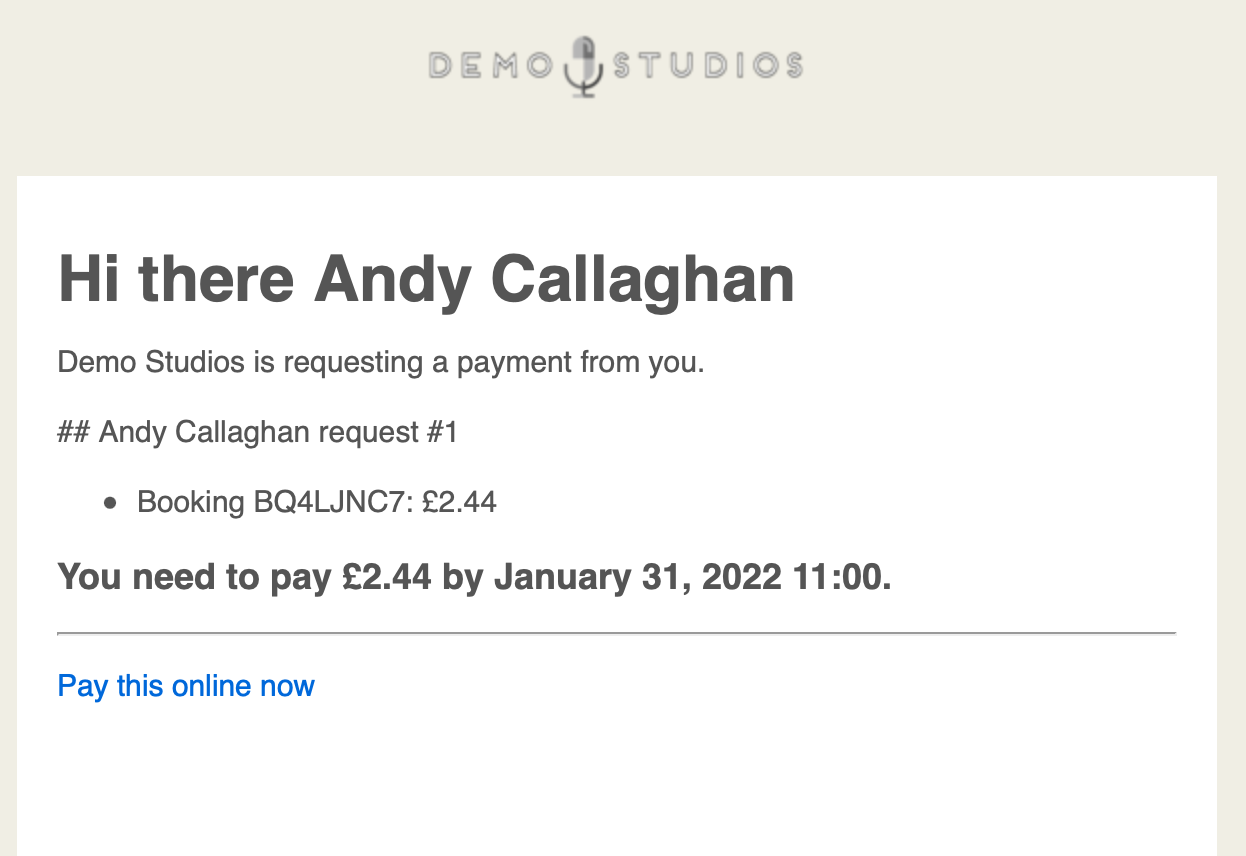Image resolution: width=1246 pixels, height=856 pixels.
Task: Click the word DEMO in the header logo
Action: (x=491, y=66)
